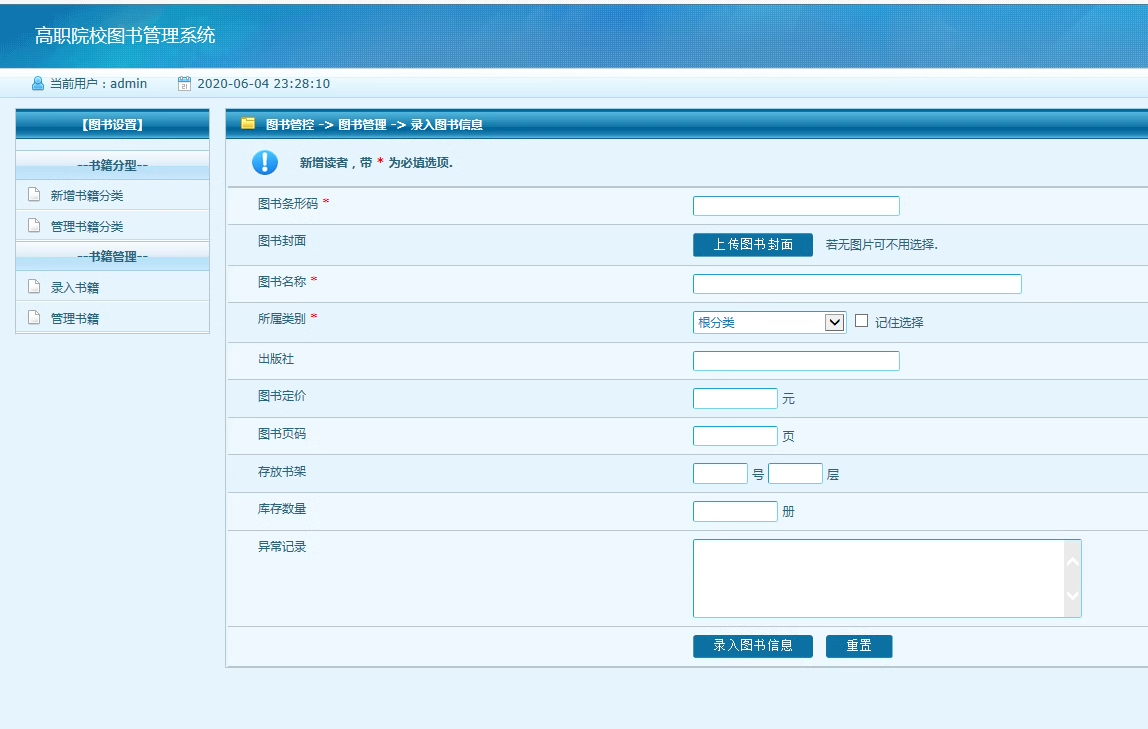Click the calendar icon beside the date
The height and width of the screenshot is (729, 1148).
coord(184,83)
